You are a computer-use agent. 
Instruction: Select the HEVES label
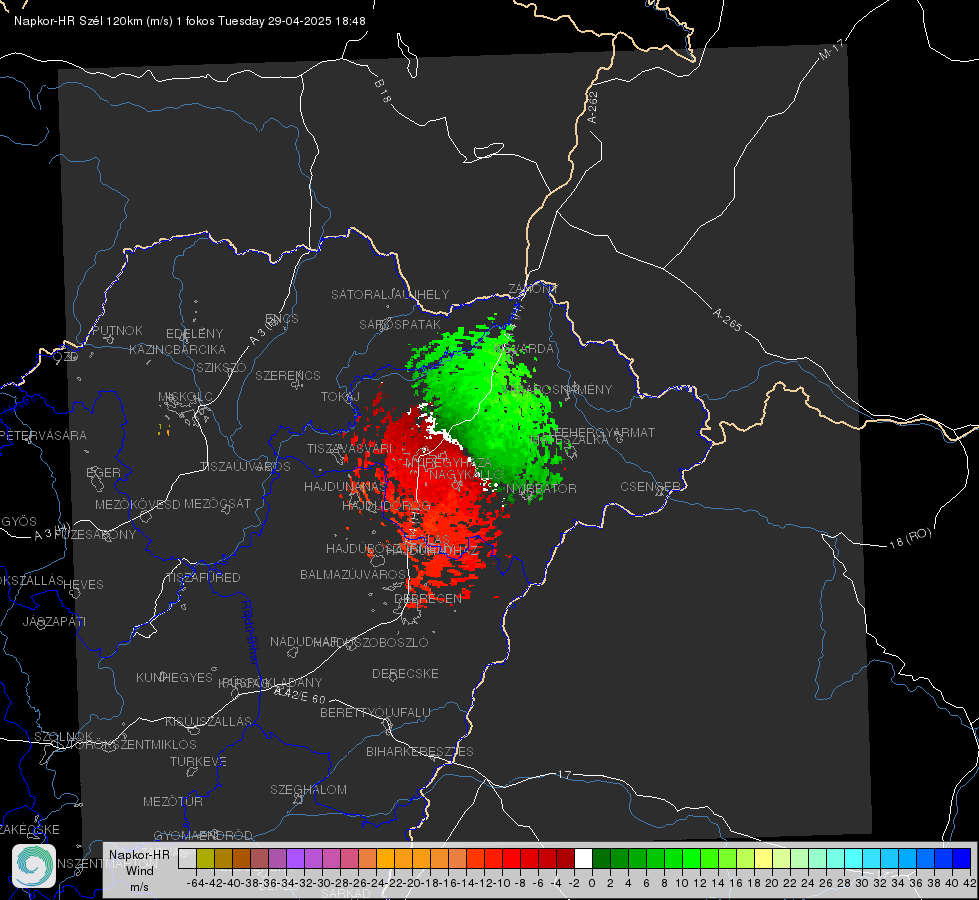click(84, 585)
